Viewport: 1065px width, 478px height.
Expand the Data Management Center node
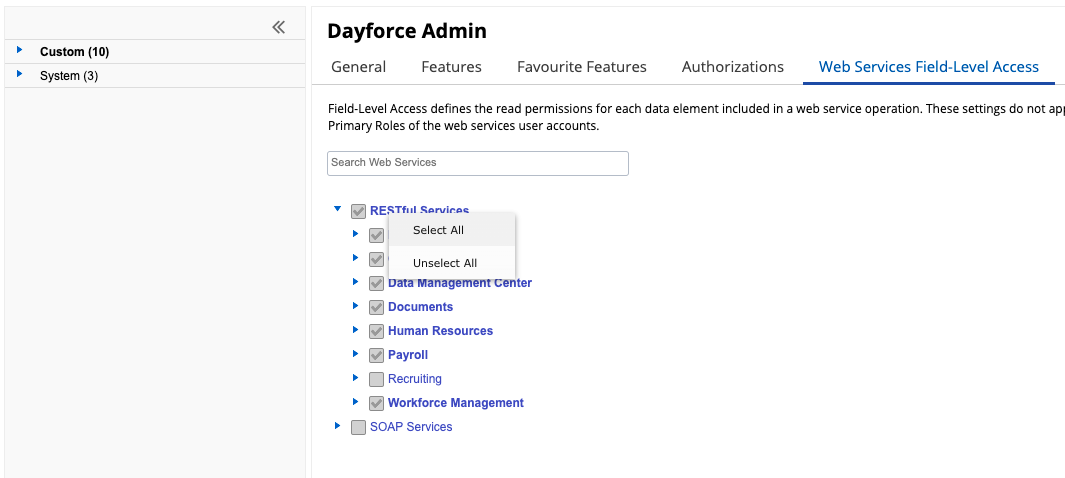pos(356,282)
